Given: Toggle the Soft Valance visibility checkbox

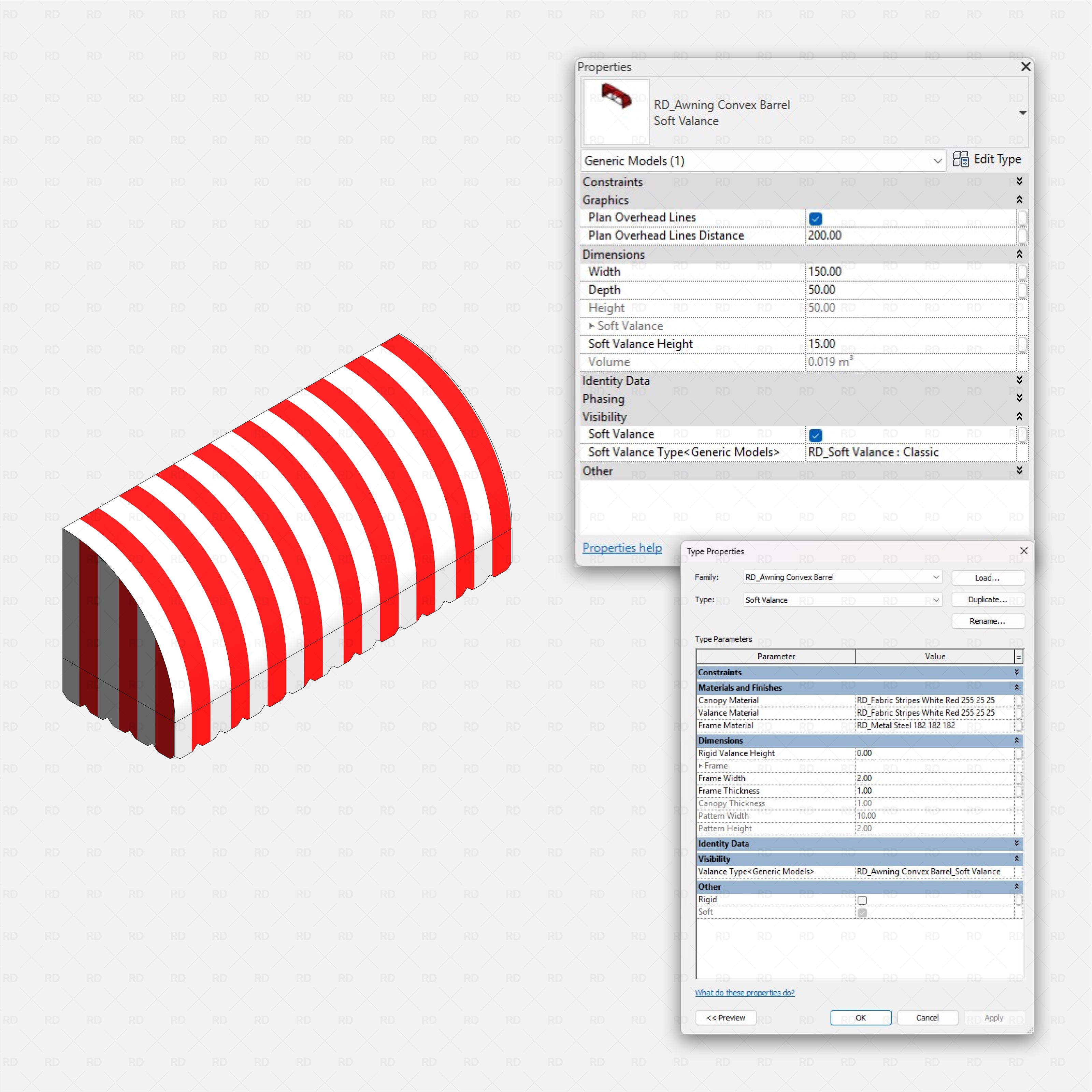Looking at the screenshot, I should 816,435.
